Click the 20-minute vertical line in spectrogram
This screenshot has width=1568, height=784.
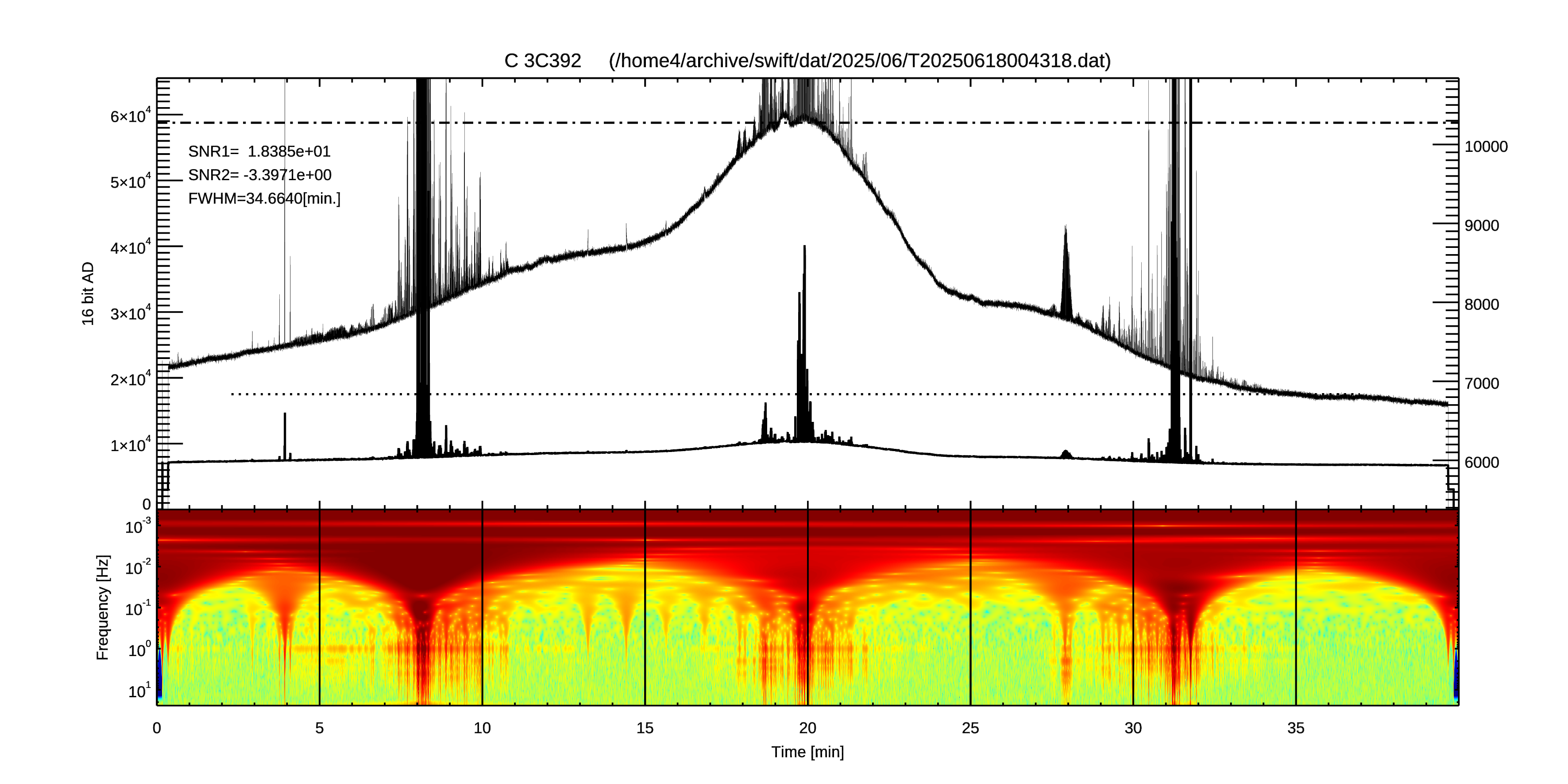coord(808,607)
